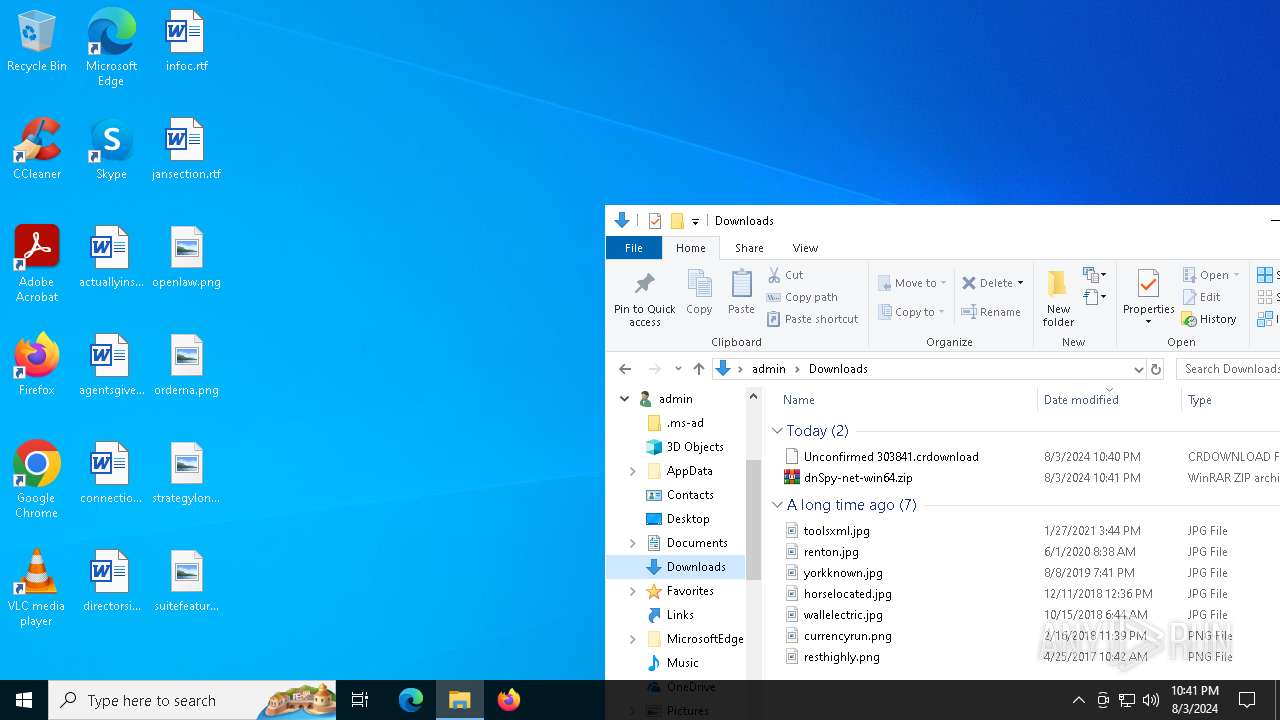Open Properties dropdown in ribbon
Image resolution: width=1280 pixels, height=720 pixels.
(x=1148, y=322)
